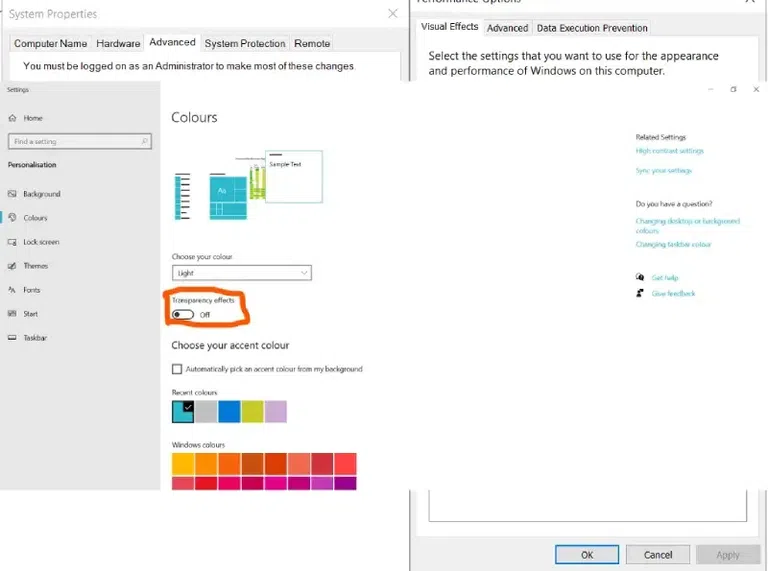
Task: Open Data Execution Prevention tab
Action: click(592, 28)
